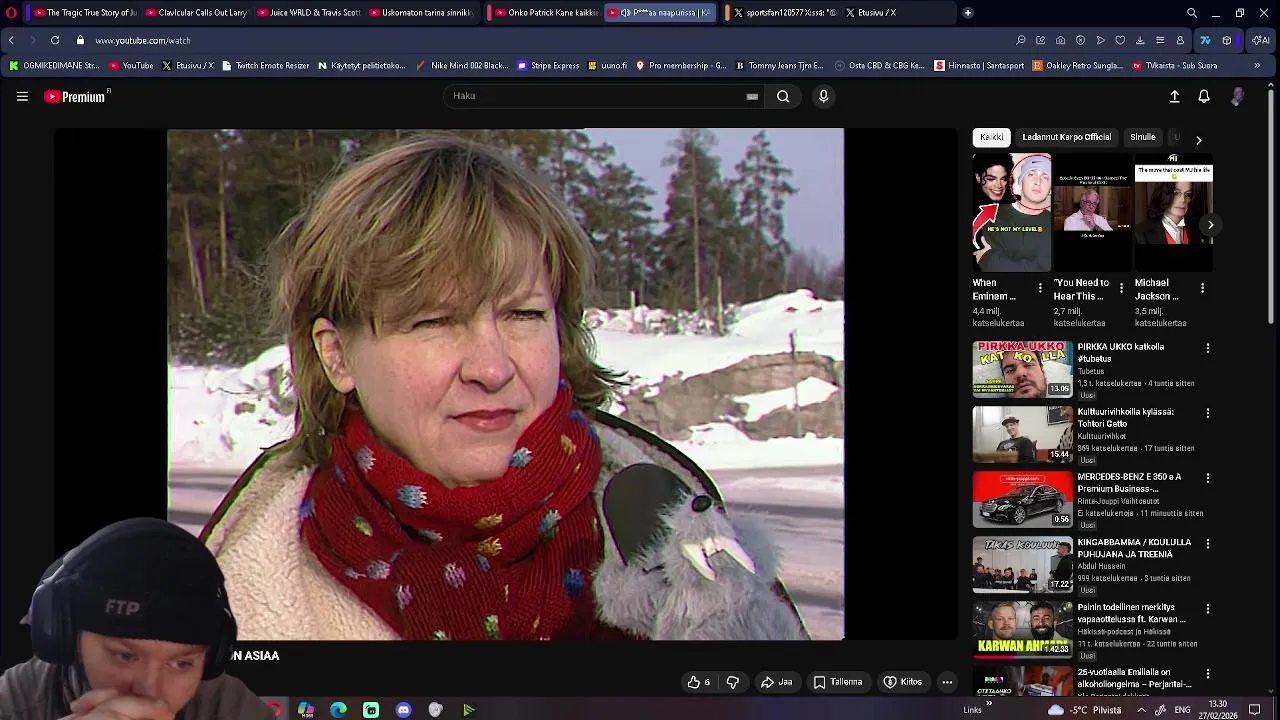
Task: Go back with browser back arrow
Action: [11, 40]
